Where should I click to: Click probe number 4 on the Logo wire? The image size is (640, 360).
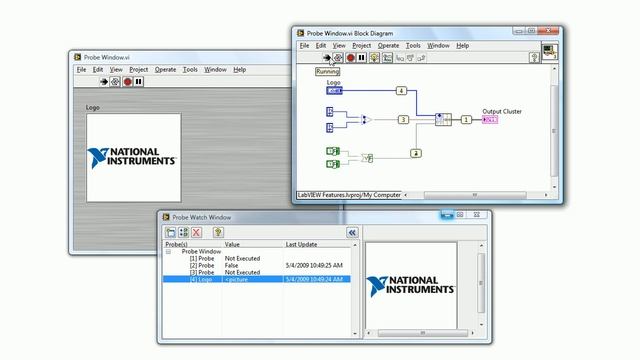pyautogui.click(x=401, y=91)
